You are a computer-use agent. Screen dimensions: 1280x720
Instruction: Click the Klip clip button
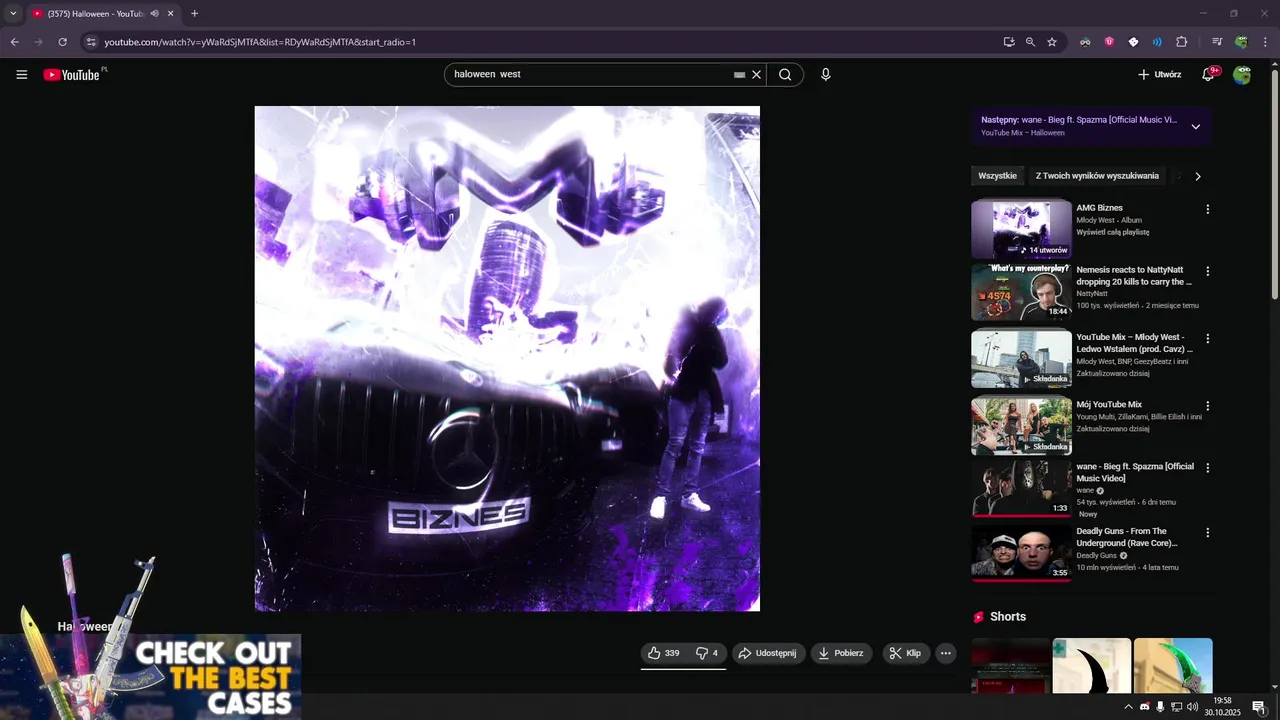(906, 653)
